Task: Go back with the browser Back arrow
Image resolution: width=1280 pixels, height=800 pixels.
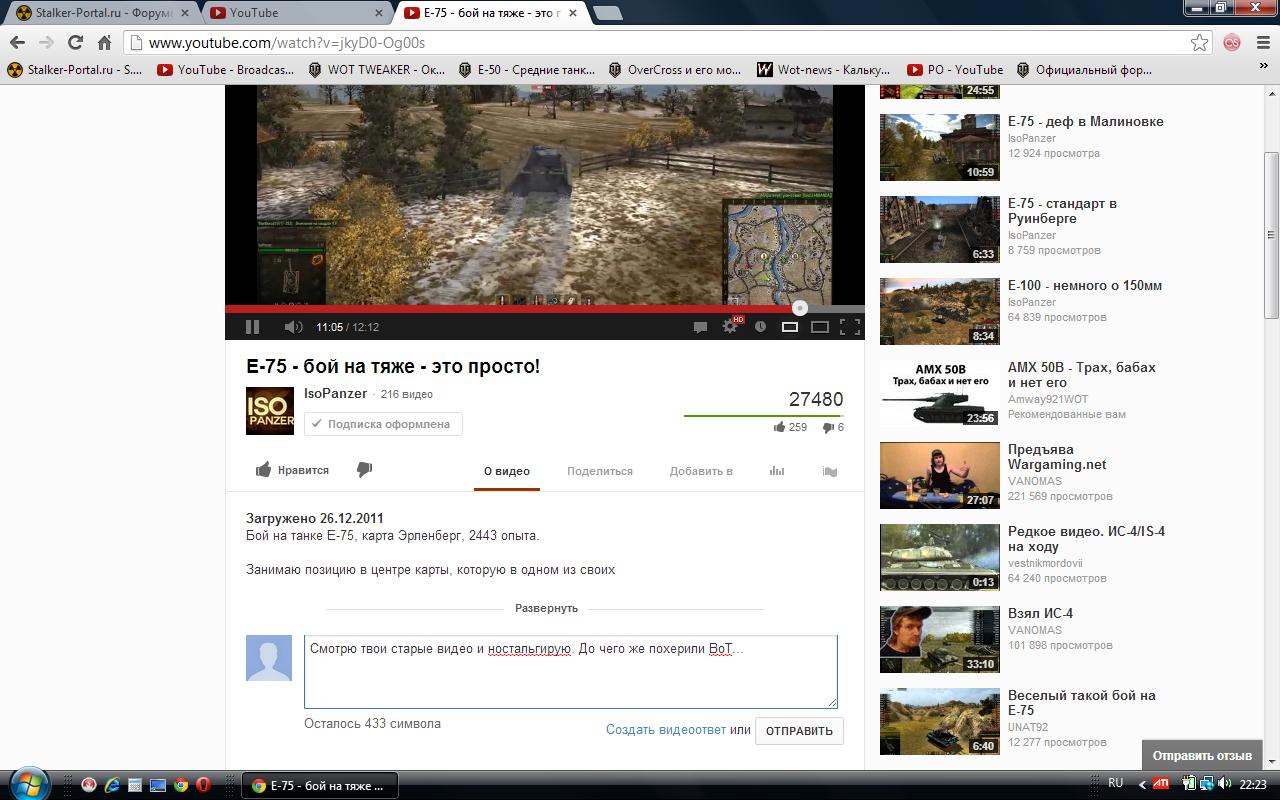Action: 17,42
